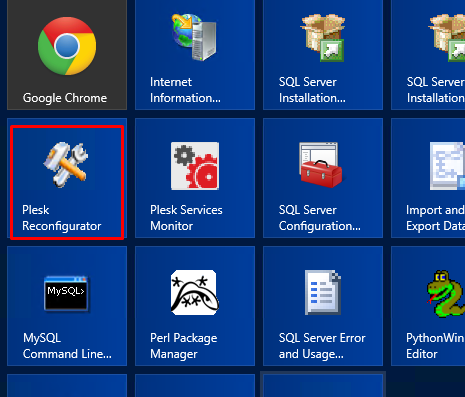
Task: Open the PythonWin Editor tile
Action: (428, 306)
